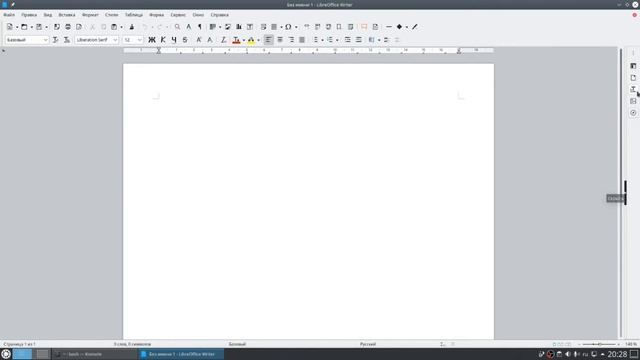Align paragraph left
Viewport: 640px width, 360px height.
[268, 40]
